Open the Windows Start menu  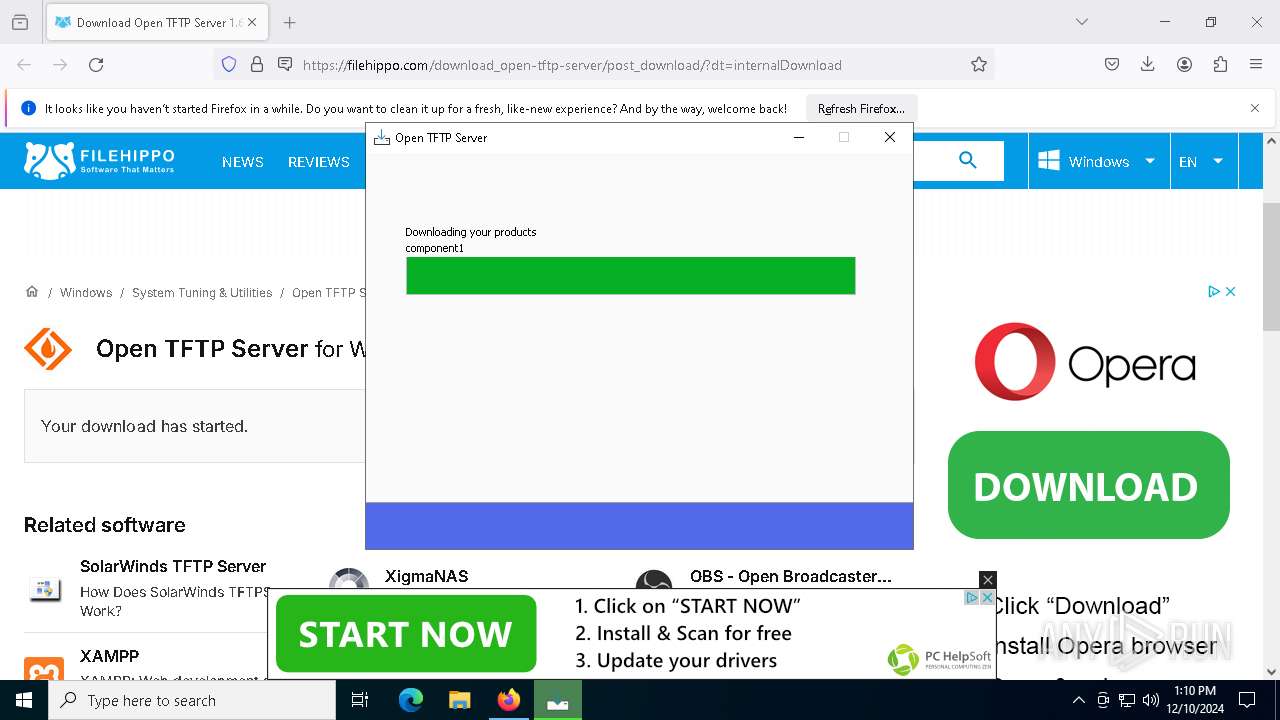(24, 700)
